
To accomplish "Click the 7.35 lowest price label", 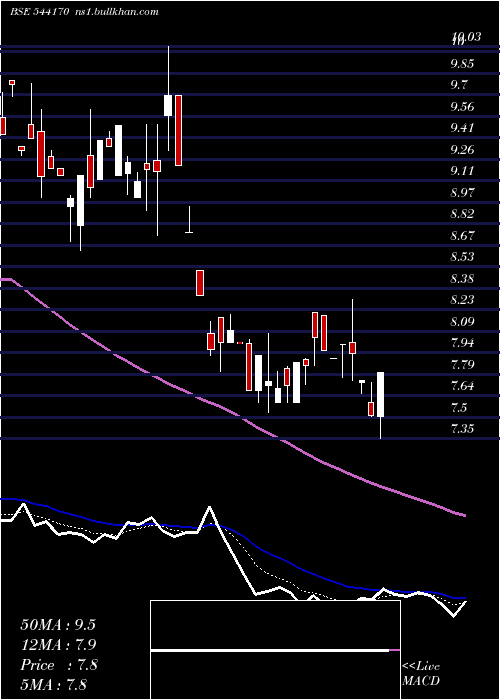I will tap(462, 429).
